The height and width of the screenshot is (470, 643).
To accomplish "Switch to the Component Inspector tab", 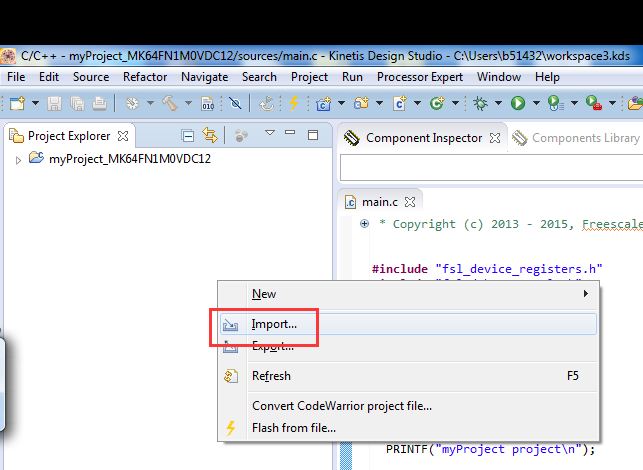I will coord(424,138).
